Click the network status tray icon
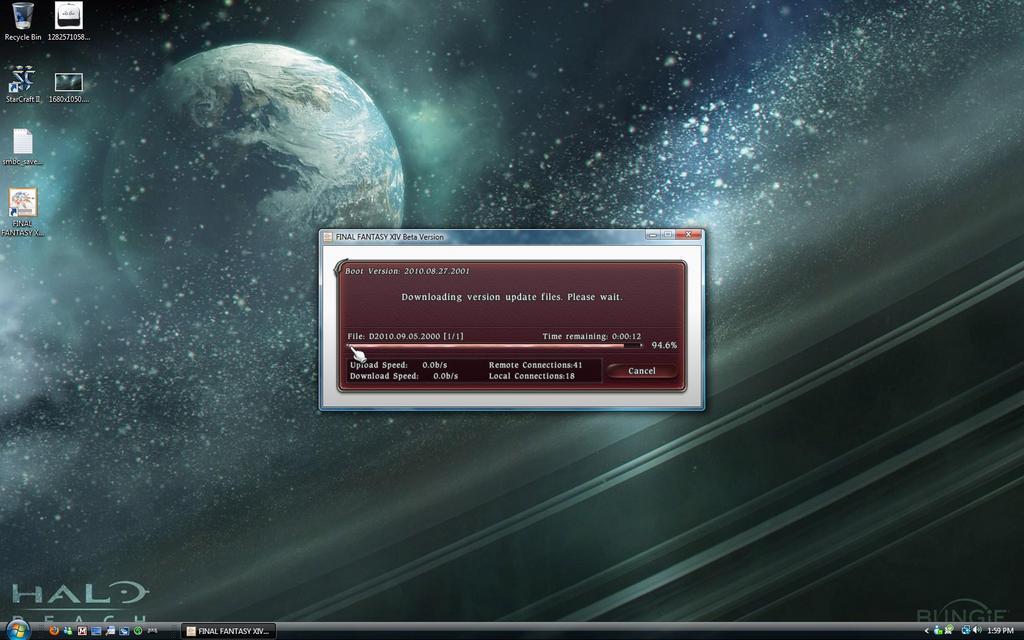 tap(965, 631)
